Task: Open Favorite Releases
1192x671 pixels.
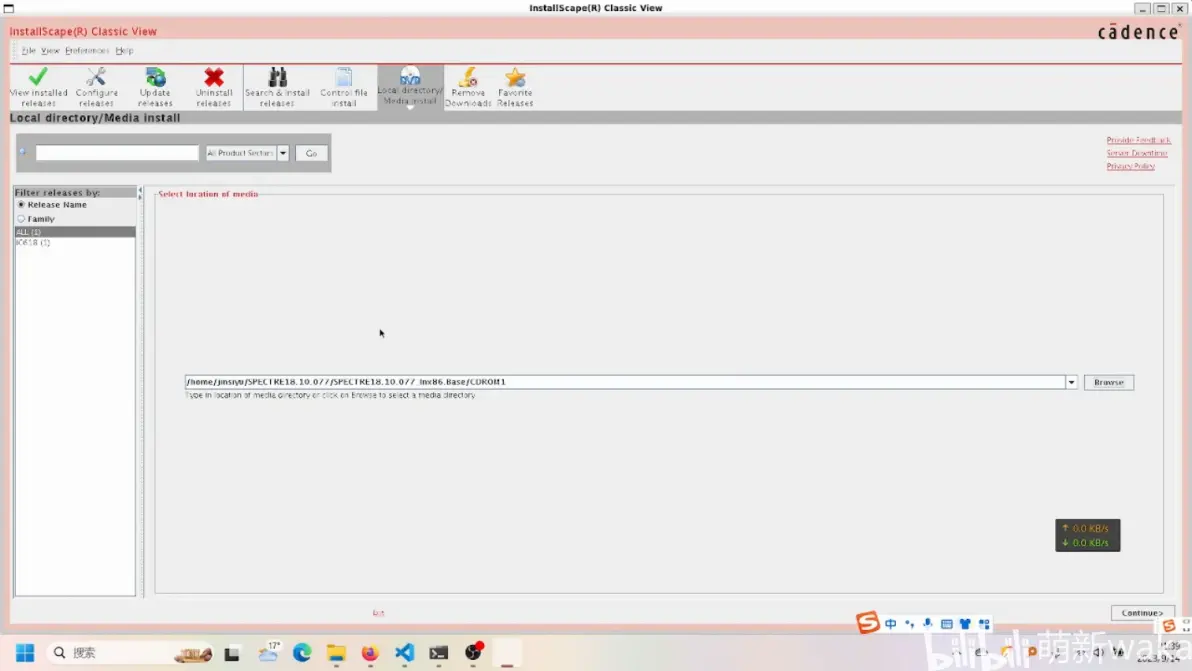Action: point(515,87)
